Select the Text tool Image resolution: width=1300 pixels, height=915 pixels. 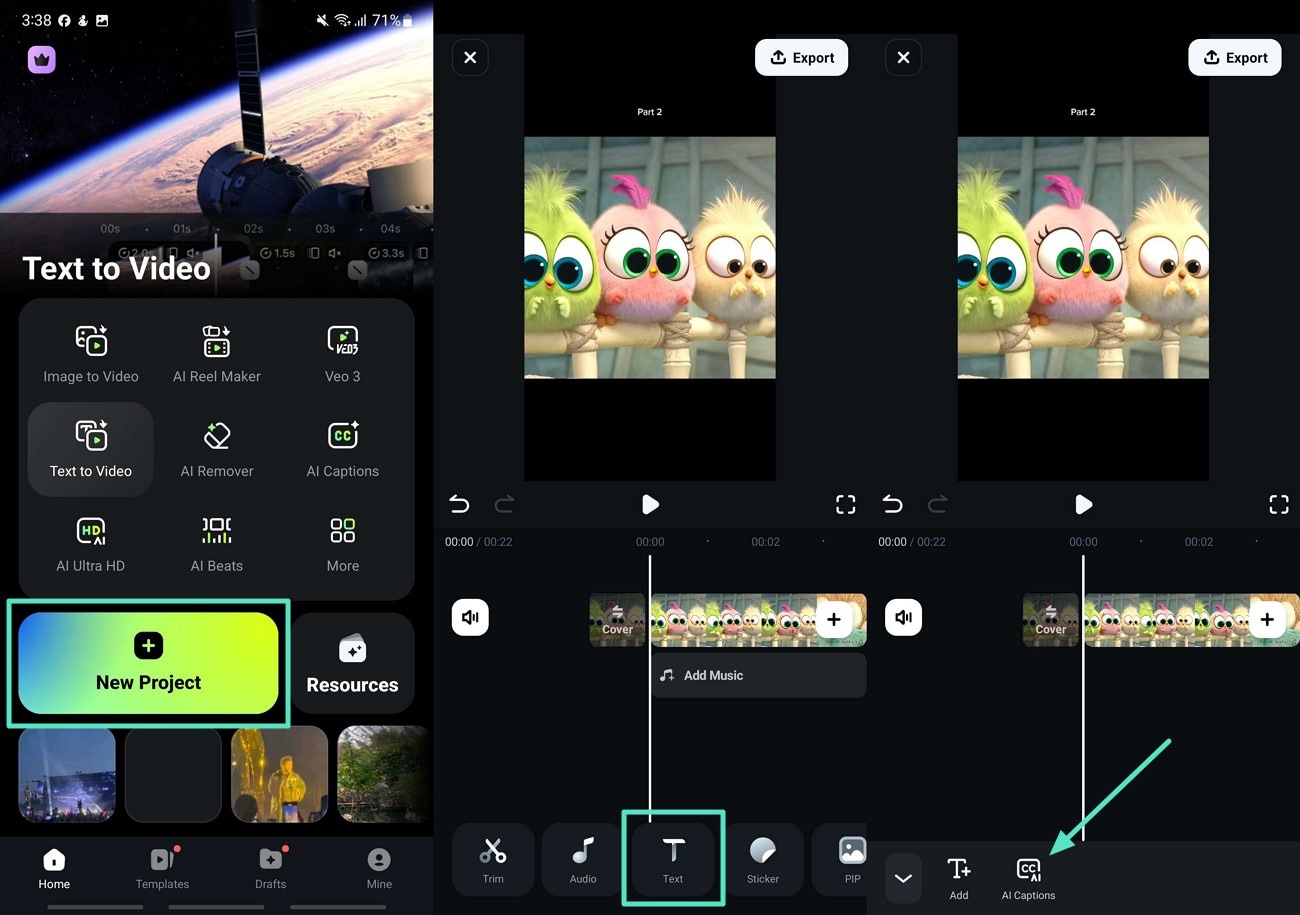click(x=673, y=859)
